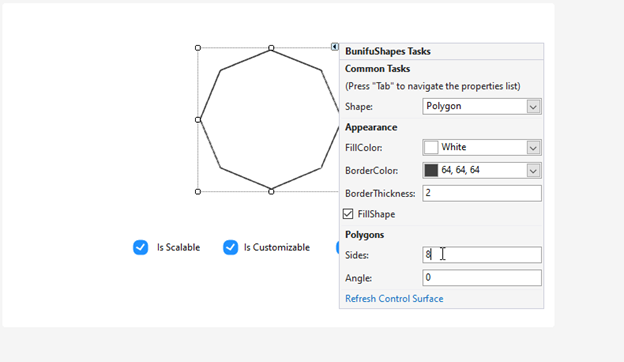Click the bottom-middle resize handle of the shape
This screenshot has height=362, width=624.
(271, 192)
